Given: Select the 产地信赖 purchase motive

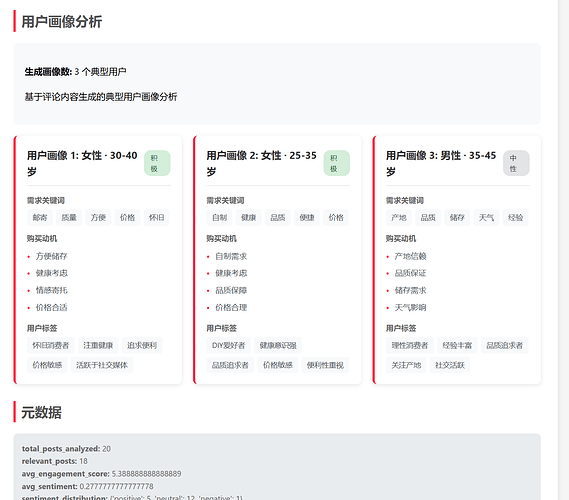Looking at the screenshot, I should (x=410, y=257).
